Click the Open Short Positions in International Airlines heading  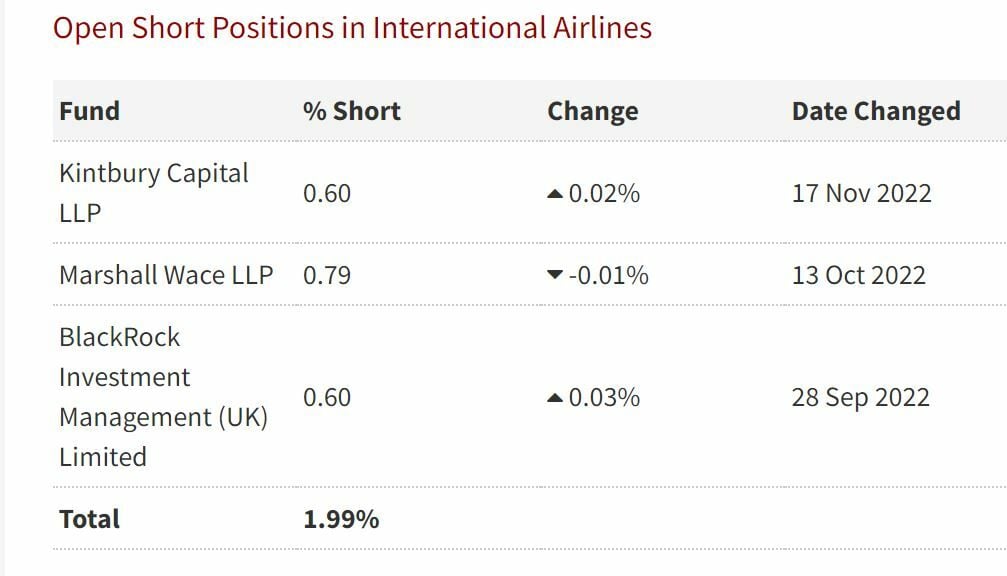(352, 28)
